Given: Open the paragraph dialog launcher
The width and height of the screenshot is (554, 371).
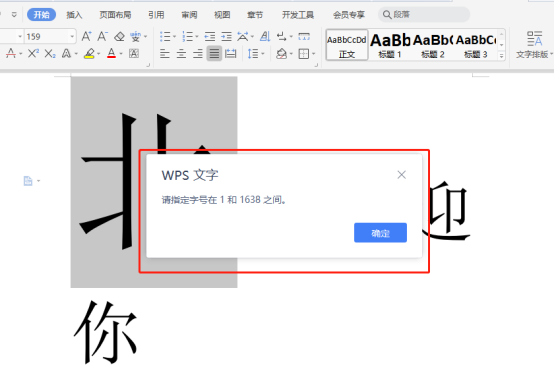Looking at the screenshot, I should click(316, 65).
